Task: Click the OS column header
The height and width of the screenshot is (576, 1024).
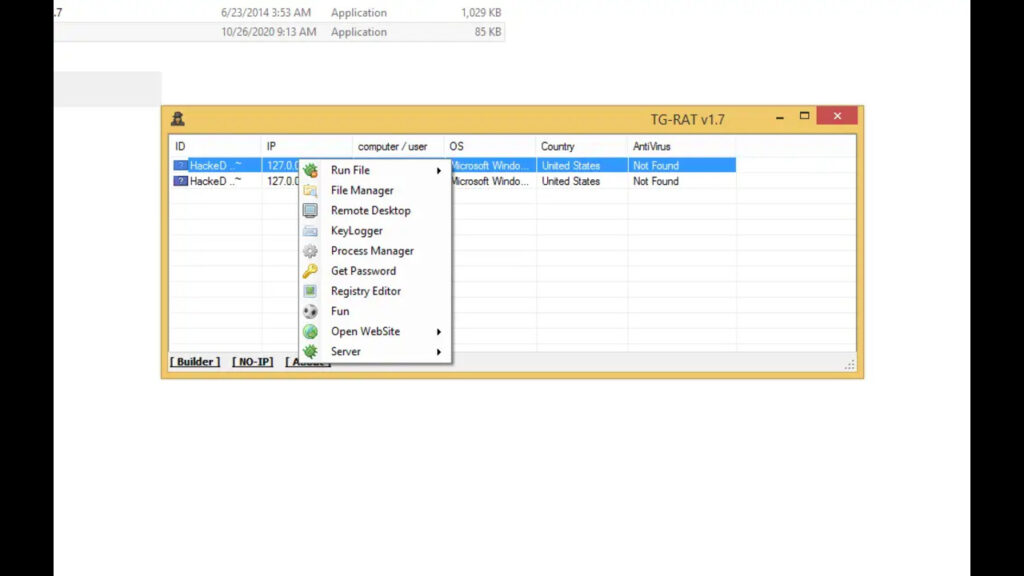Action: point(489,146)
